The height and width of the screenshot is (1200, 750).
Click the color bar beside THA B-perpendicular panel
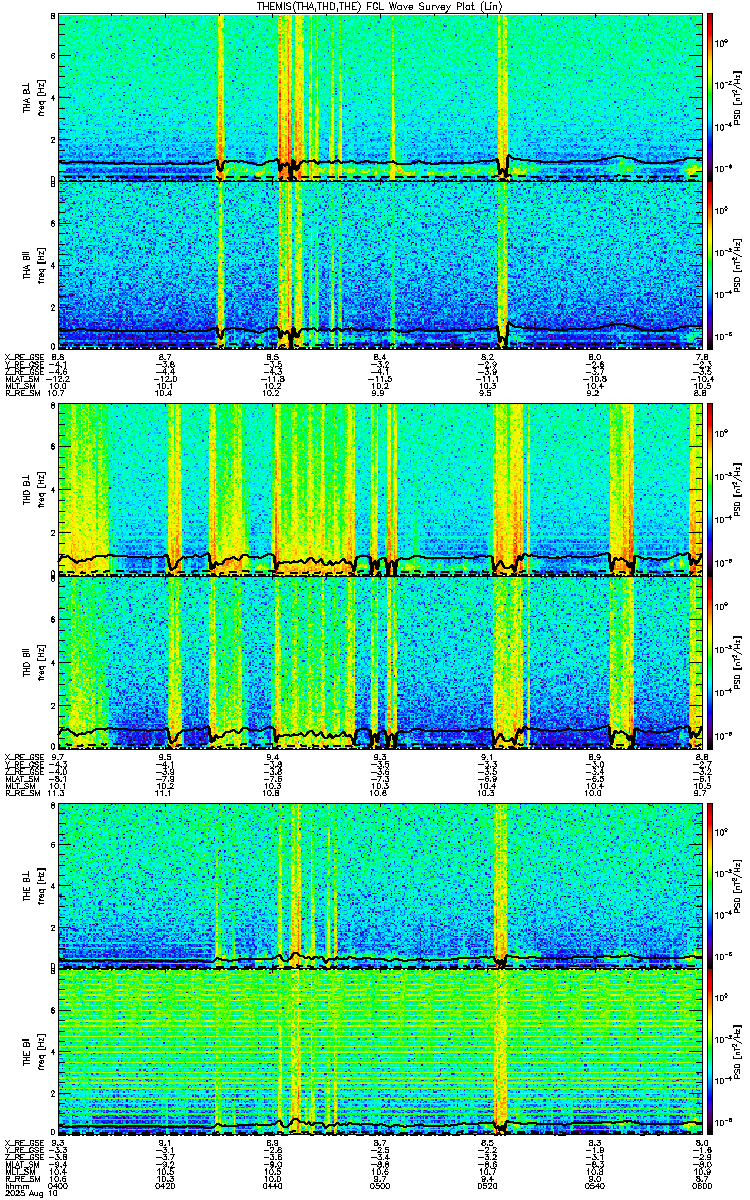(x=711, y=96)
